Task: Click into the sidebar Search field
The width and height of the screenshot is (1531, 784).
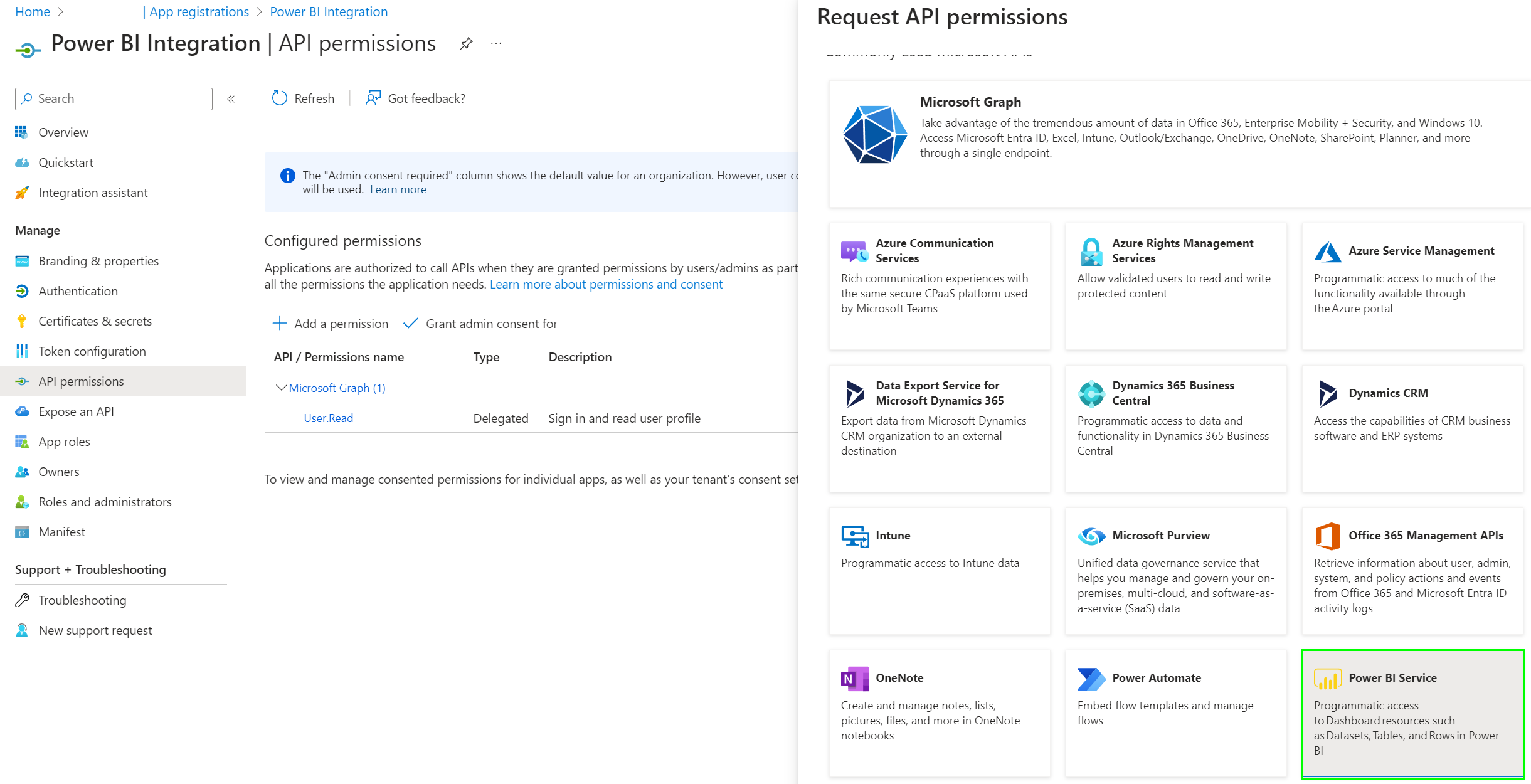Action: point(114,99)
